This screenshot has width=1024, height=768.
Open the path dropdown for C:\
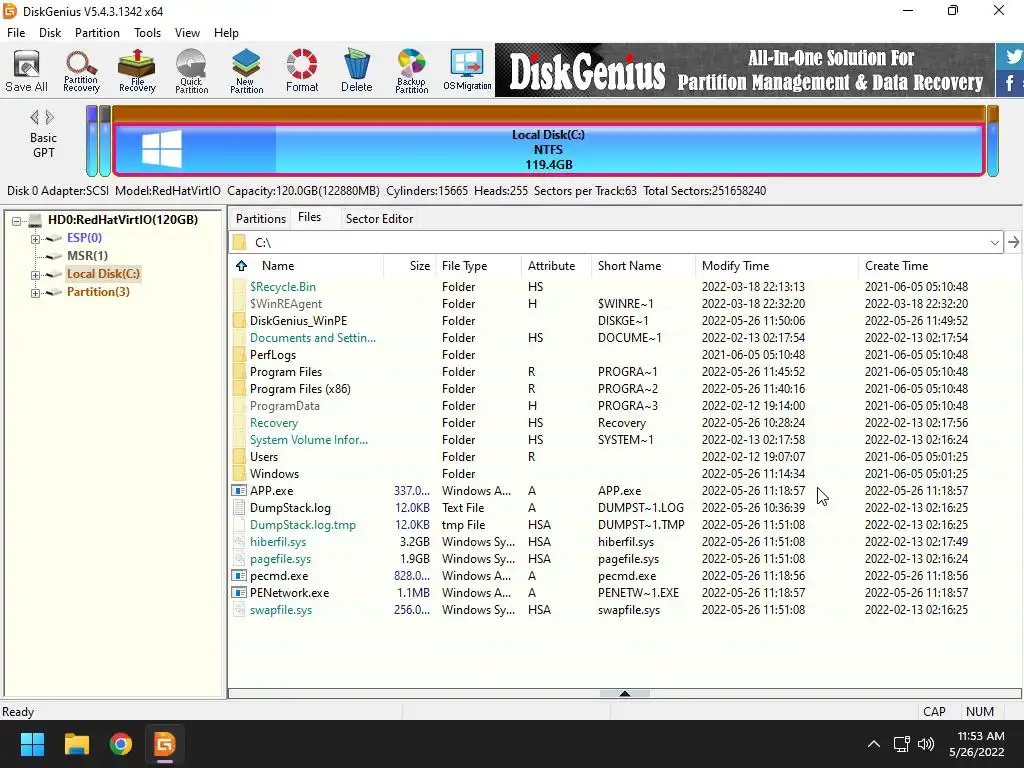[x=994, y=242]
